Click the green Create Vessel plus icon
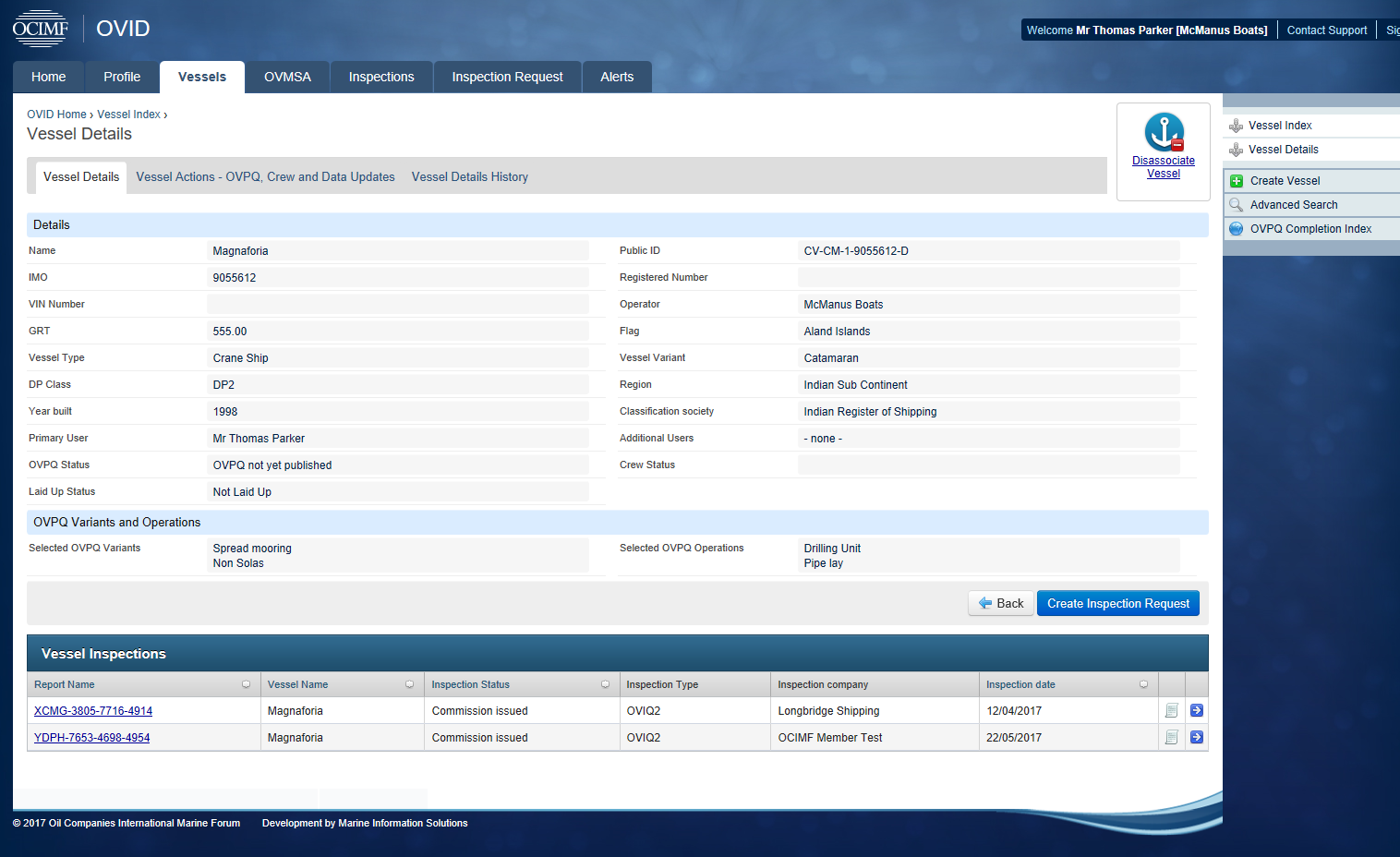Image resolution: width=1400 pixels, height=857 pixels. 1237,180
